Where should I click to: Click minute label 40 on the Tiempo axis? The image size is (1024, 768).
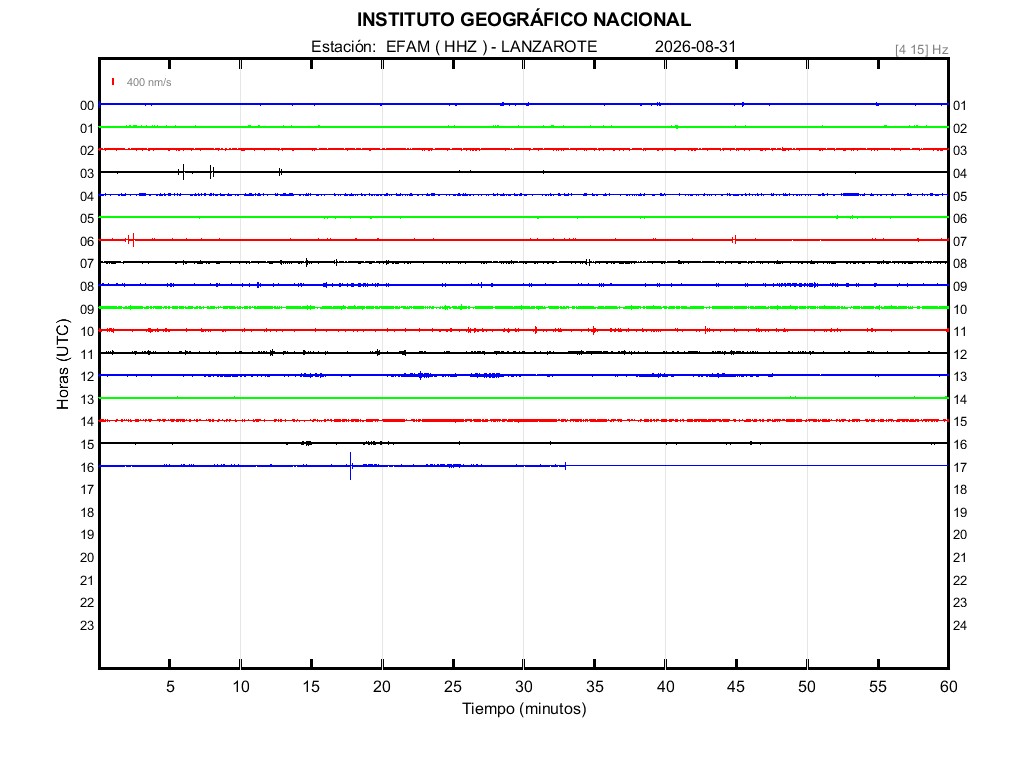click(x=665, y=687)
